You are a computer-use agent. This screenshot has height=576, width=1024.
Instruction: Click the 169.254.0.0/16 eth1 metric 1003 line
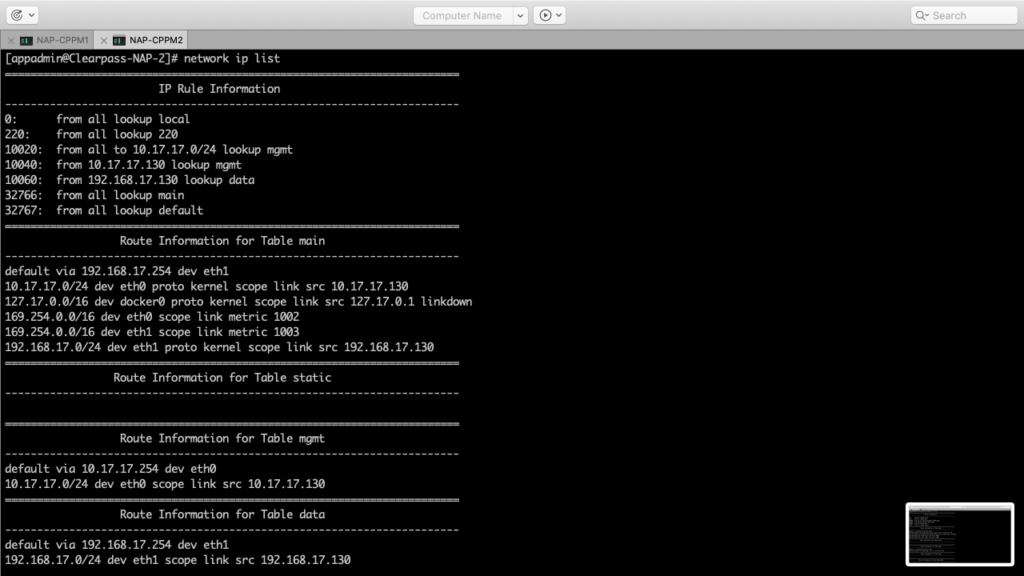coord(152,332)
